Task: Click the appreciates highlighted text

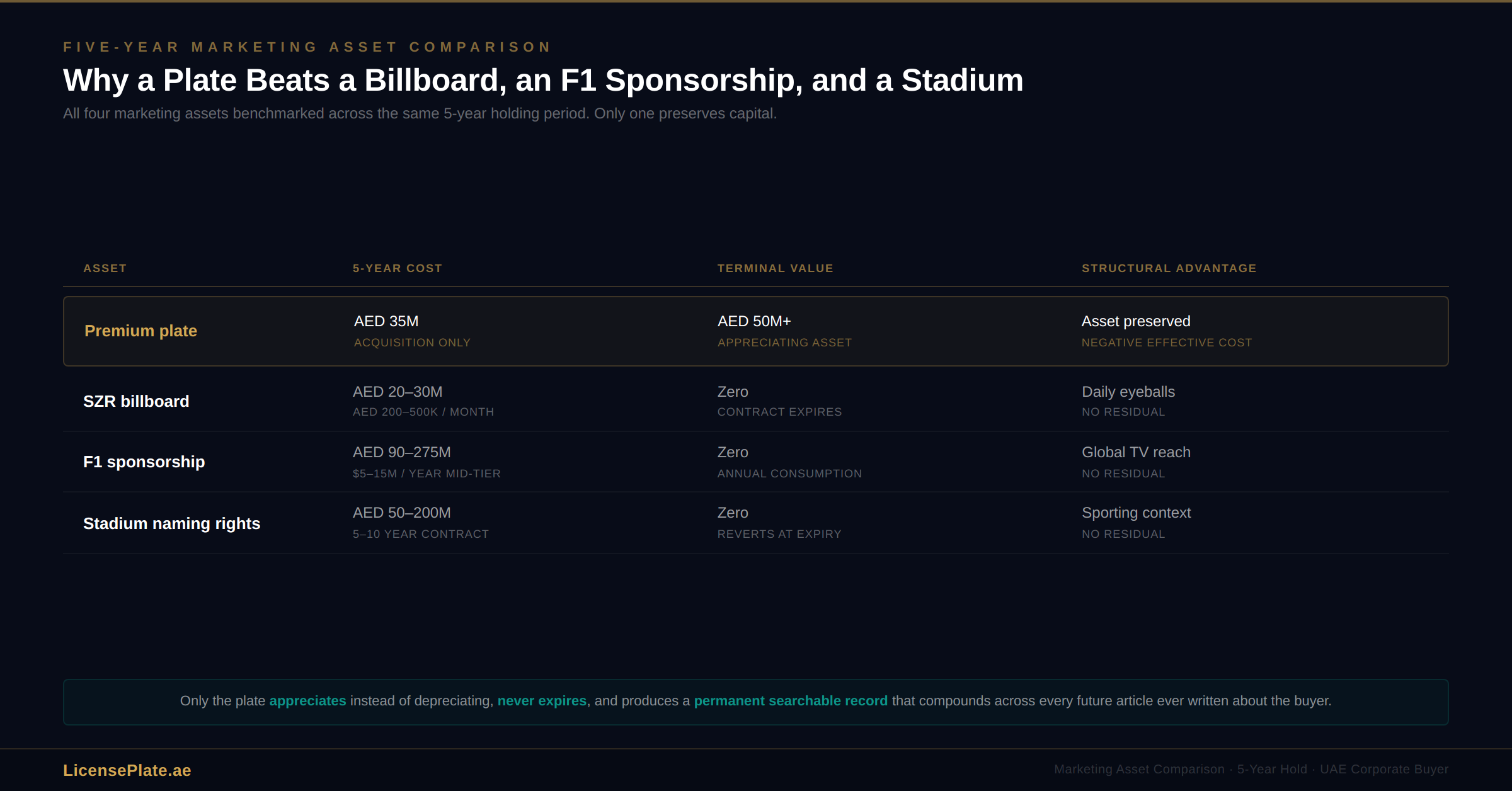Action: point(307,700)
